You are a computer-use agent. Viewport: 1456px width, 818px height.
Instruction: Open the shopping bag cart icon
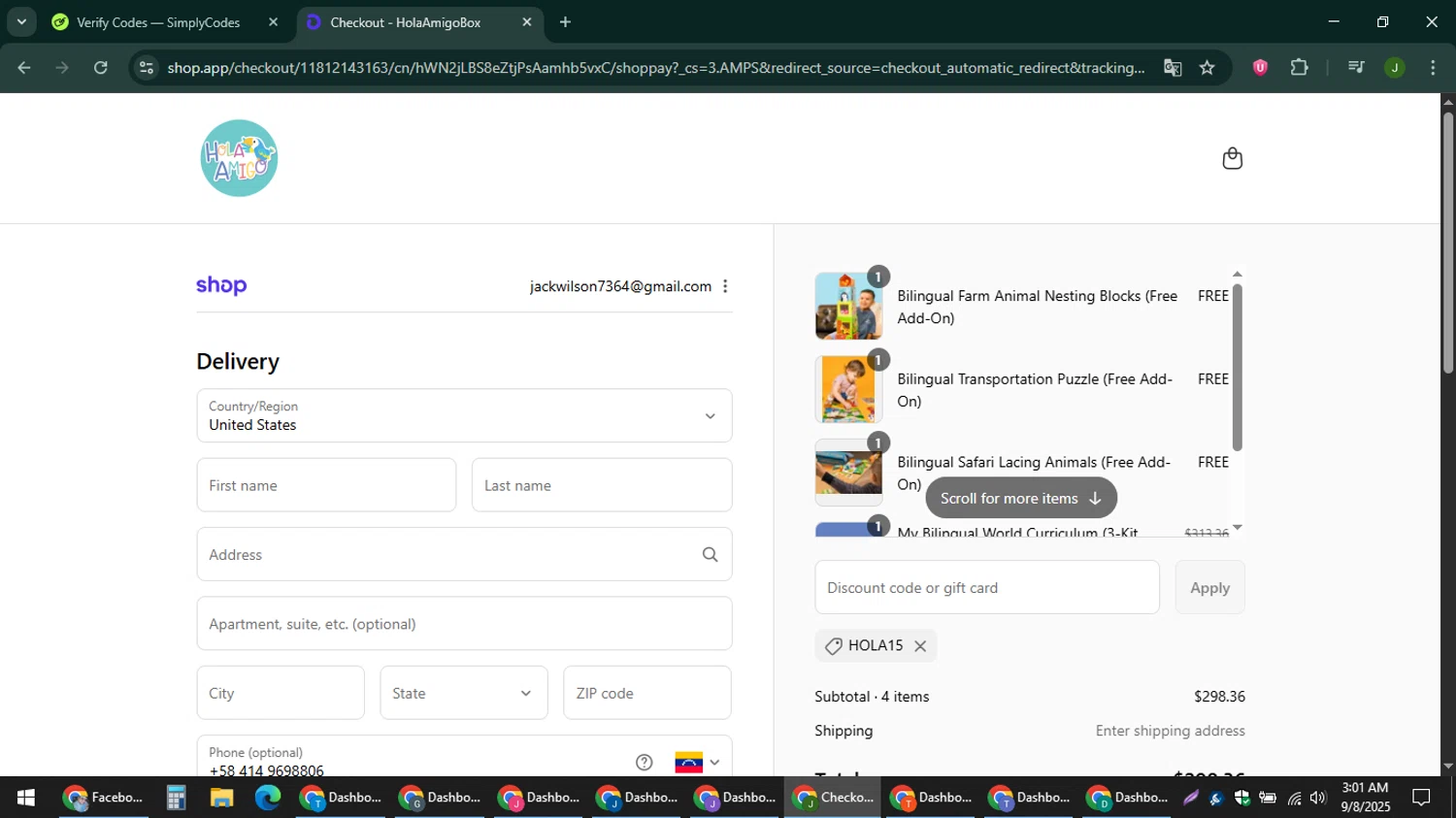1232,158
